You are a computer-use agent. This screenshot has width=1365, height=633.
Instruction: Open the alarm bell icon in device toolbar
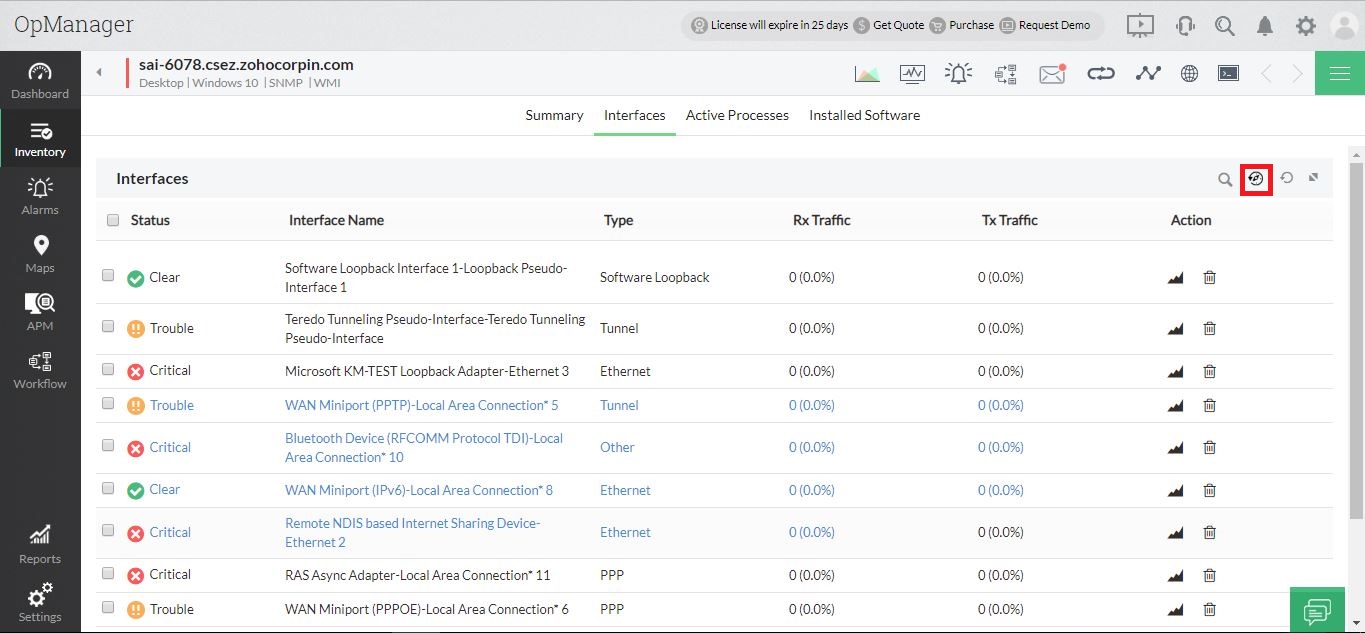958,73
